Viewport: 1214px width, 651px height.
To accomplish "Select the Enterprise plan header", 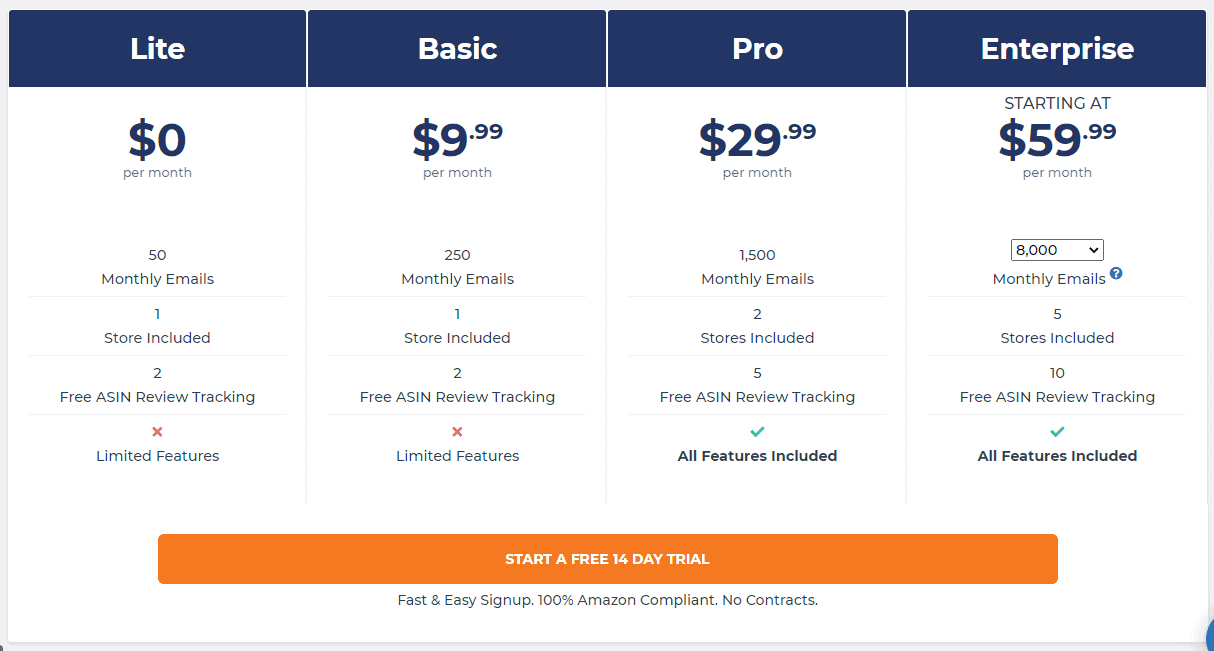I will pos(1057,49).
